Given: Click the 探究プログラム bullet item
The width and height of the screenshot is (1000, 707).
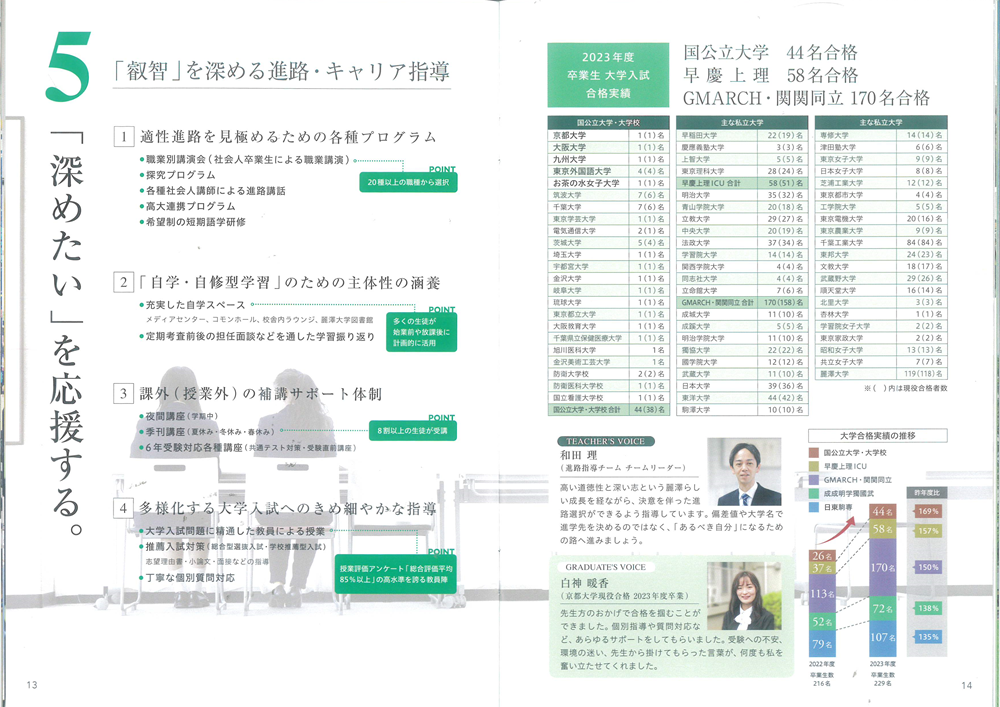Looking at the screenshot, I should [177, 175].
